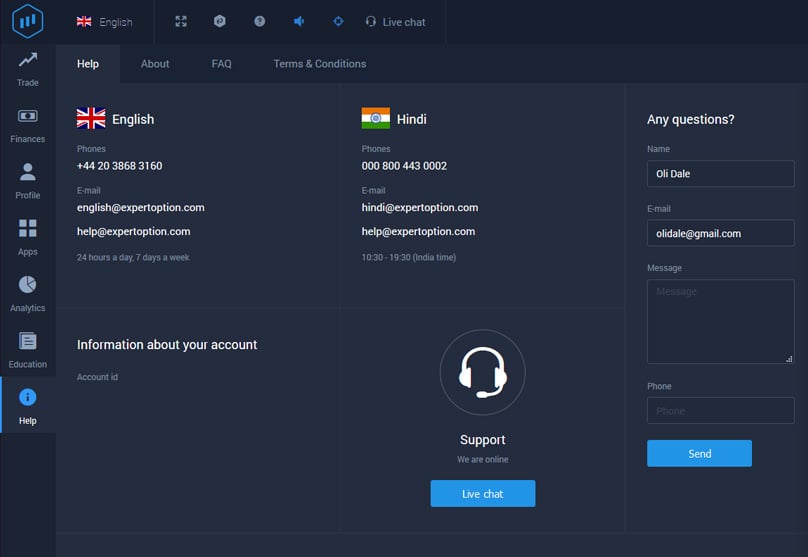Switch to the FAQ tab
808x557 pixels.
point(222,64)
